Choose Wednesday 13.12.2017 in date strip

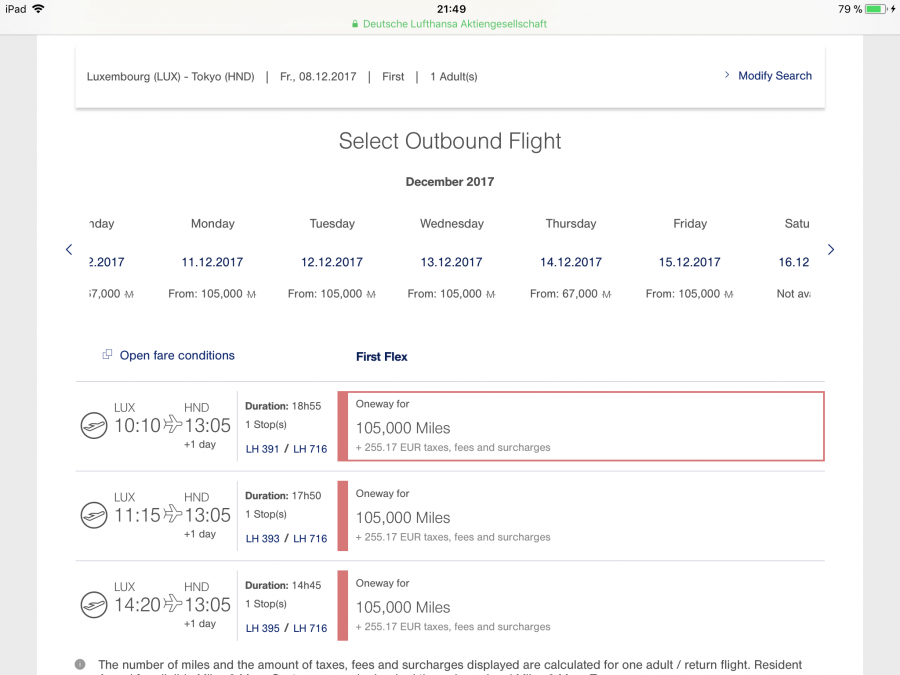tap(451, 260)
